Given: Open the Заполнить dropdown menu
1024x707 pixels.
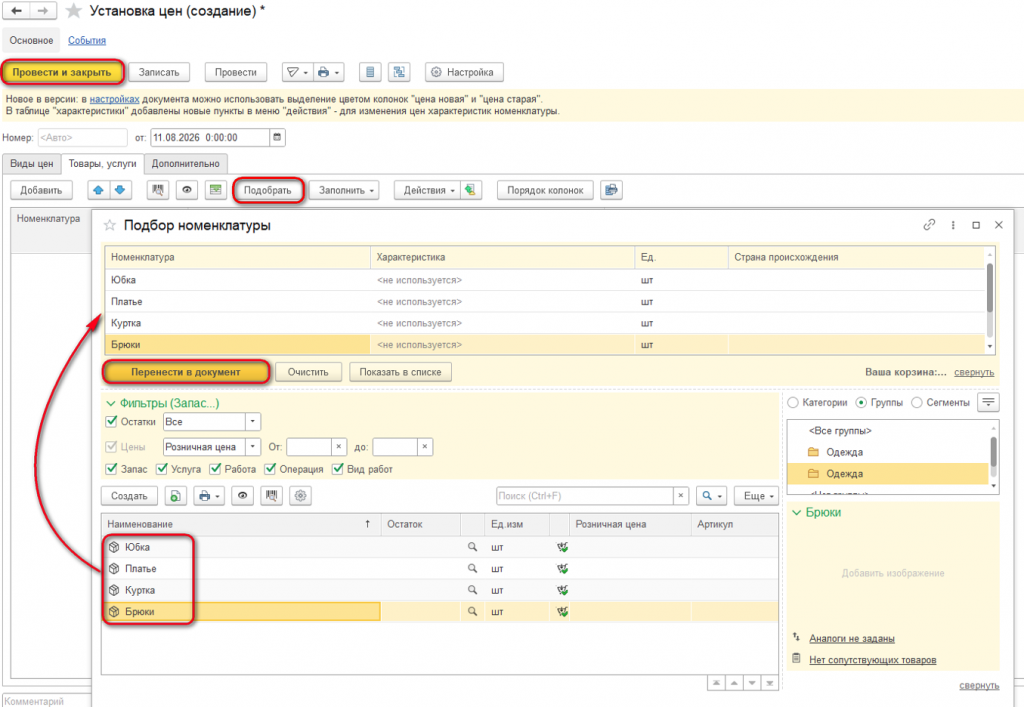Looking at the screenshot, I should [x=344, y=190].
